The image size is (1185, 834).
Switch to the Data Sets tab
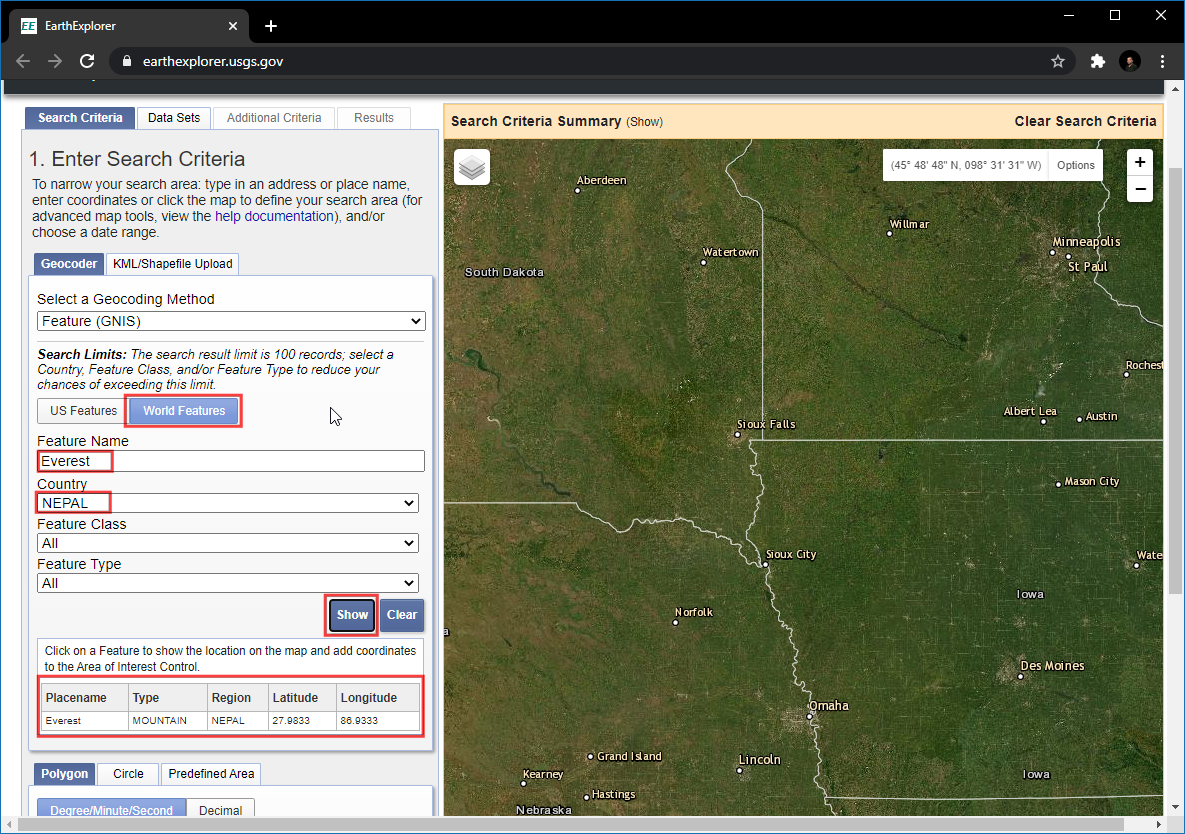click(174, 118)
